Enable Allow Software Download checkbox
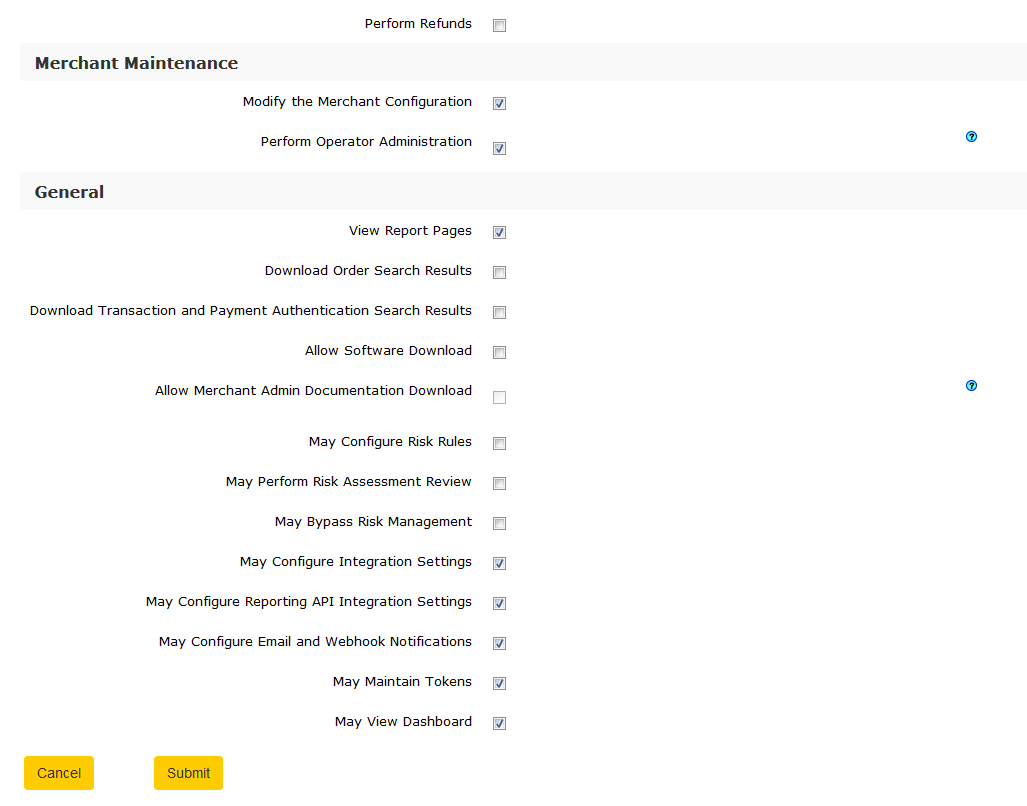This screenshot has width=1027, height=806. coord(499,353)
